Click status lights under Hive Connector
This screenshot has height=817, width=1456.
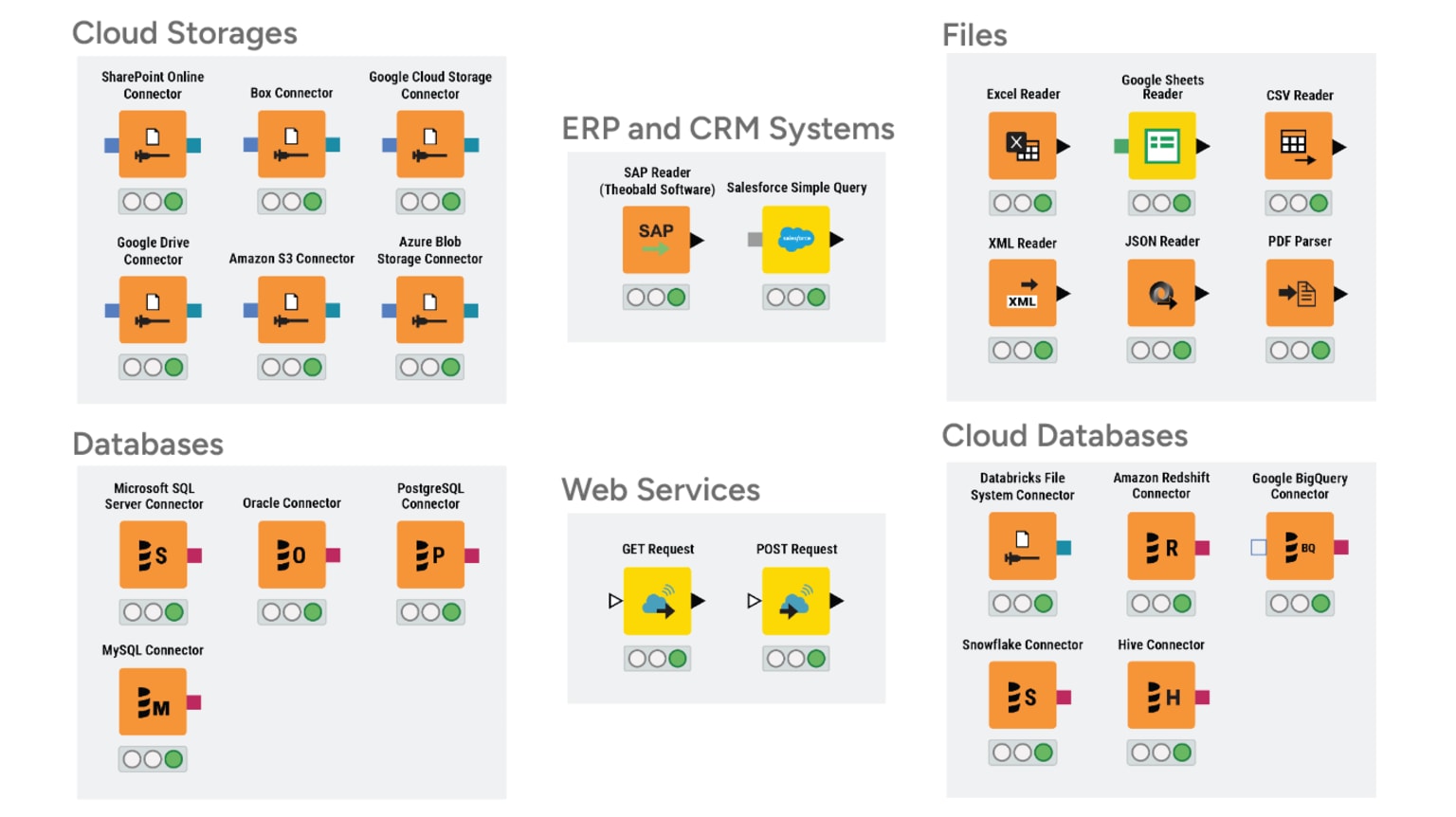1161,753
